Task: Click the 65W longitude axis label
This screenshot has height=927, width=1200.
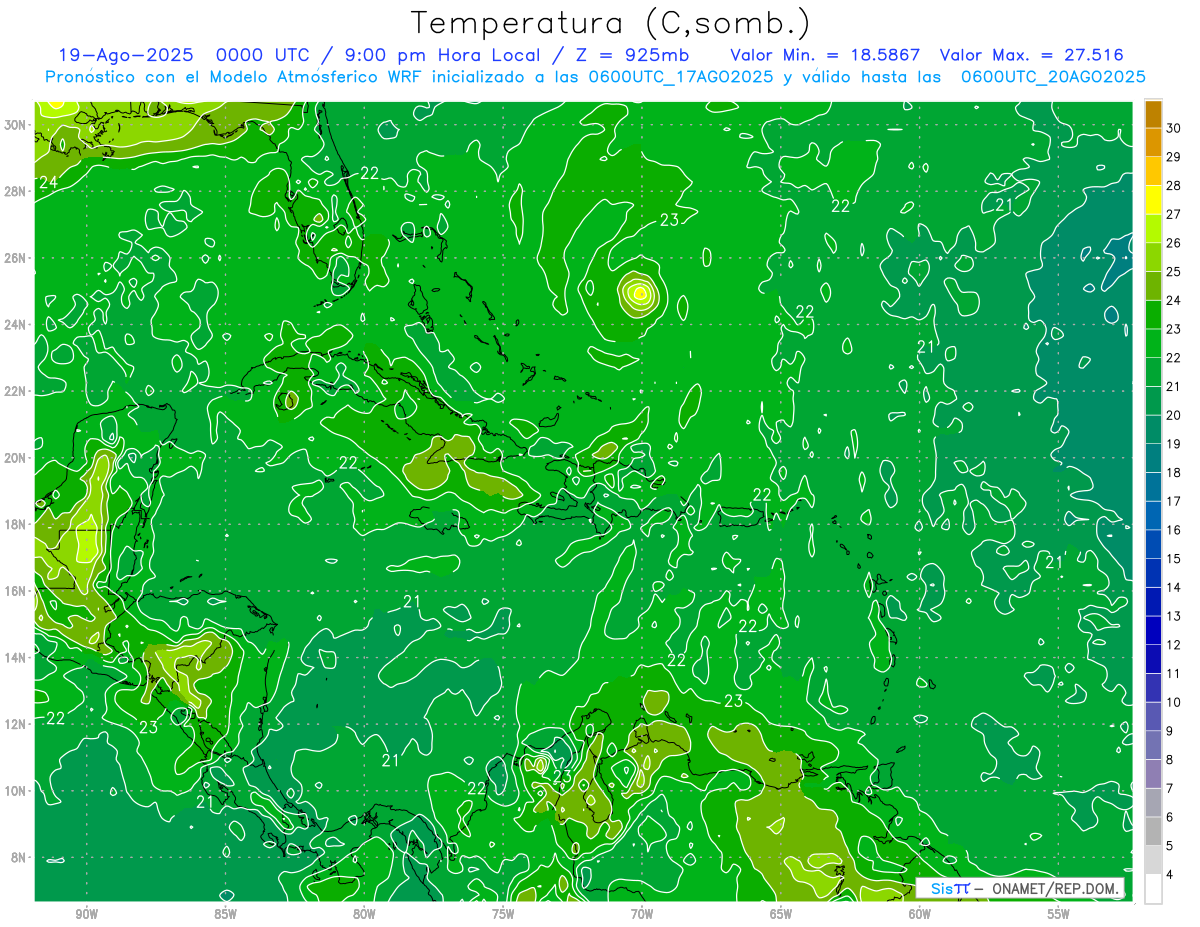Action: [x=781, y=914]
